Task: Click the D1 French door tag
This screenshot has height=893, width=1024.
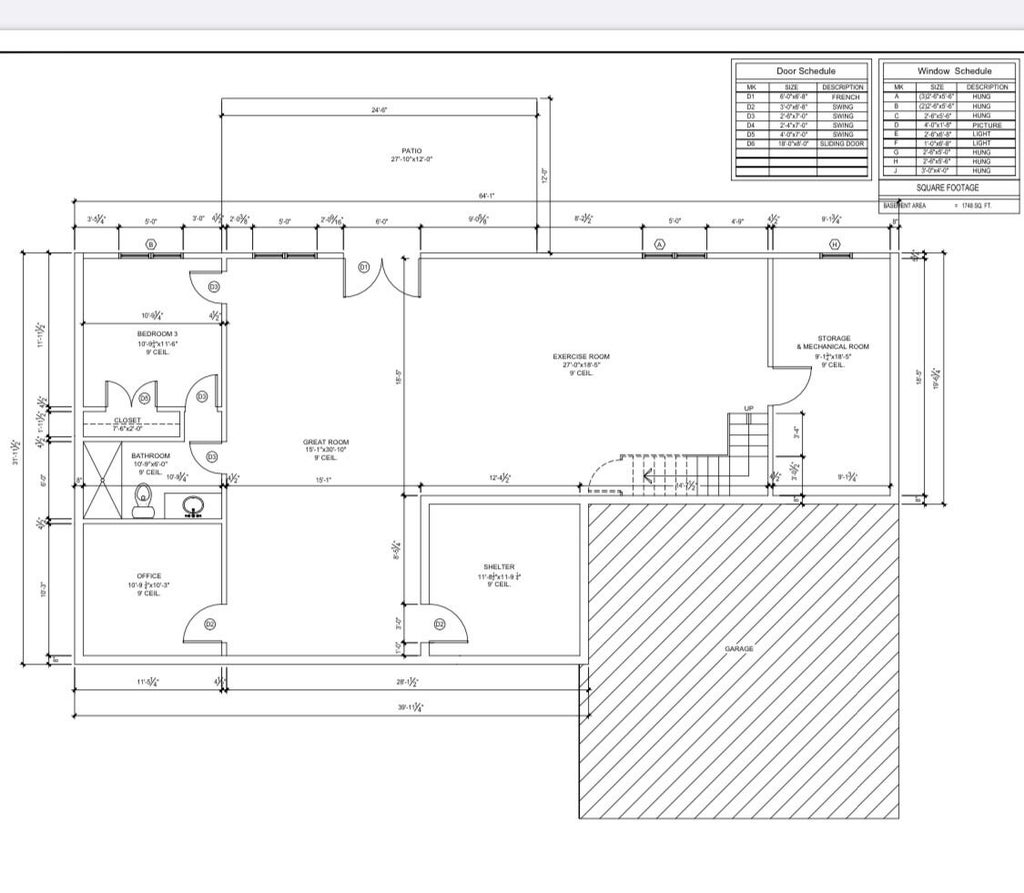Action: pos(364,267)
